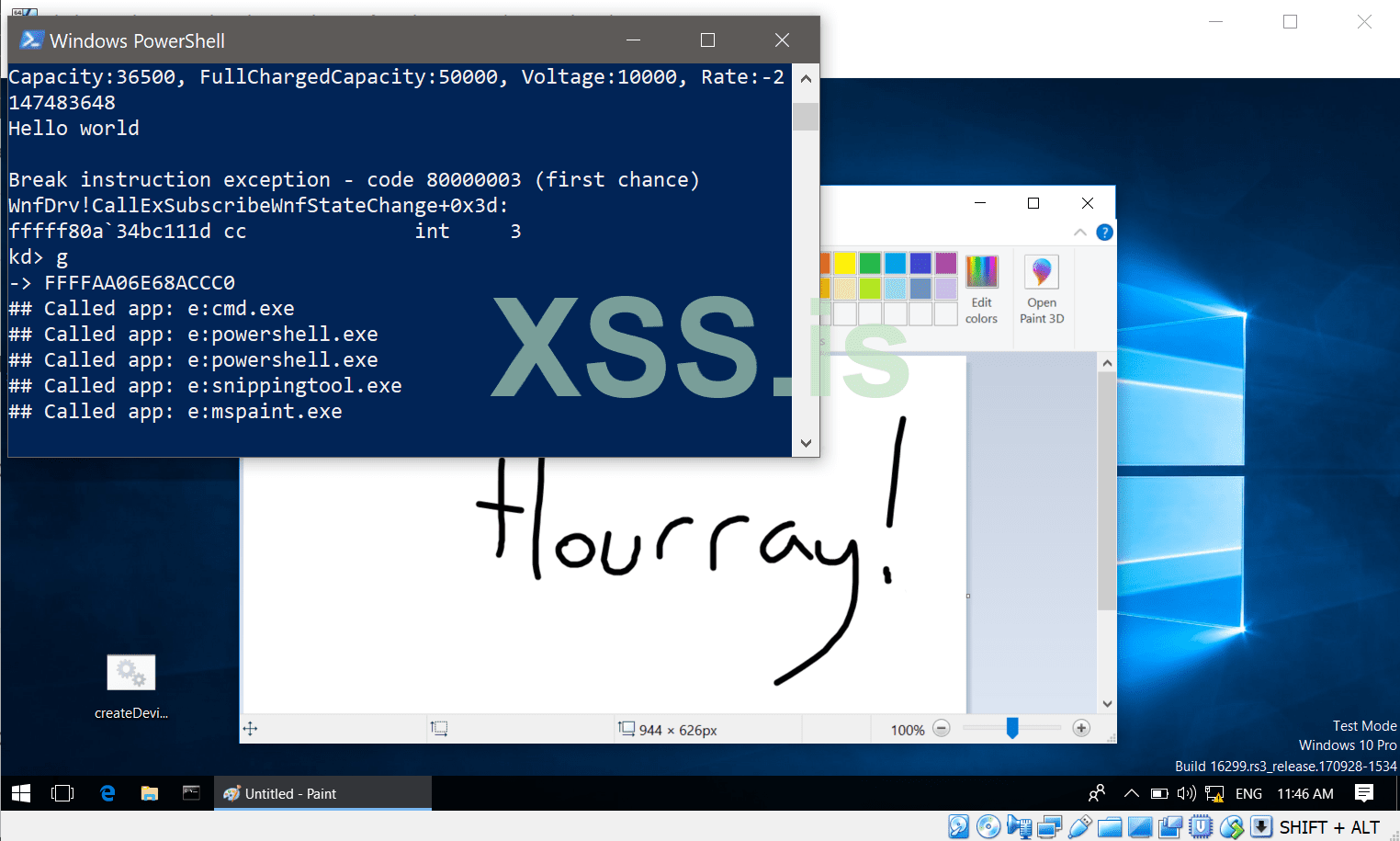Screen dimensions: 1400x841
Task: Choose the blue-gray swatch in Paint
Action: point(920,289)
